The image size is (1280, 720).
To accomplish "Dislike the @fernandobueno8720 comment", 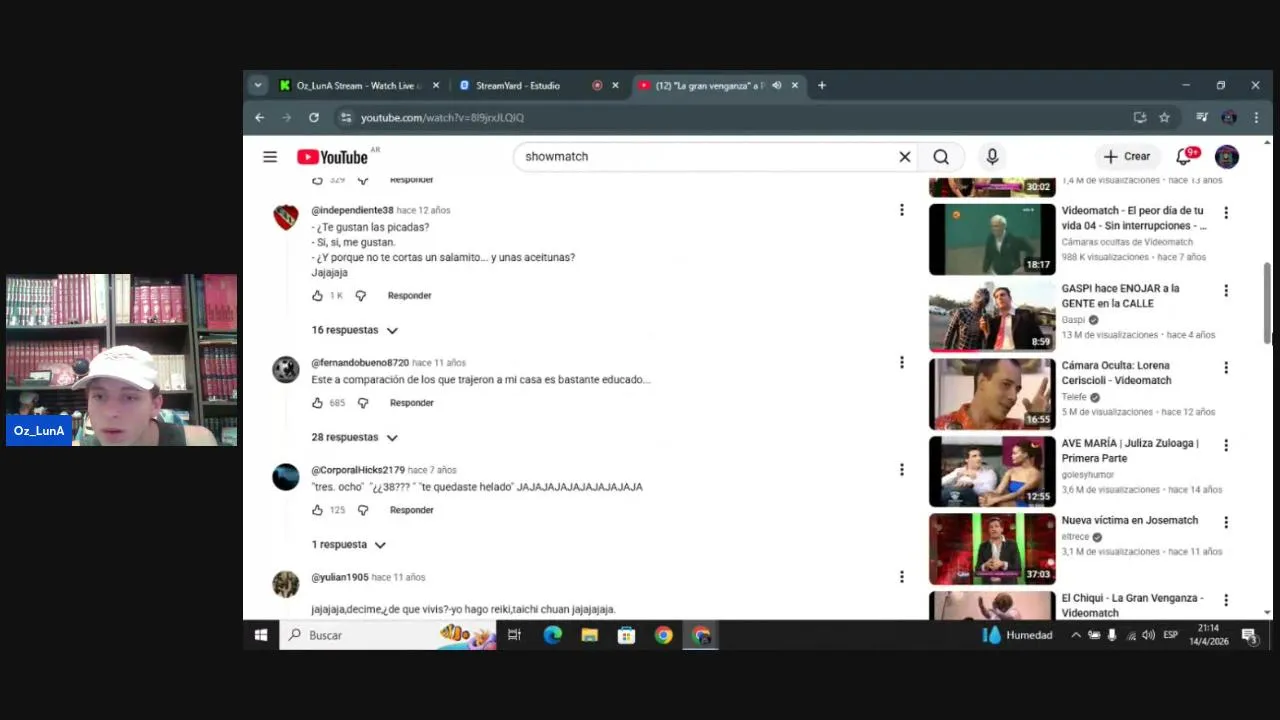I will (363, 403).
